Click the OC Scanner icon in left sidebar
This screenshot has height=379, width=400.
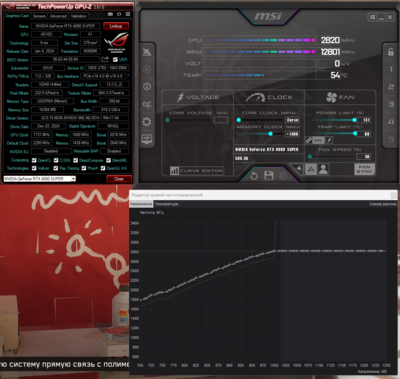coord(147,104)
